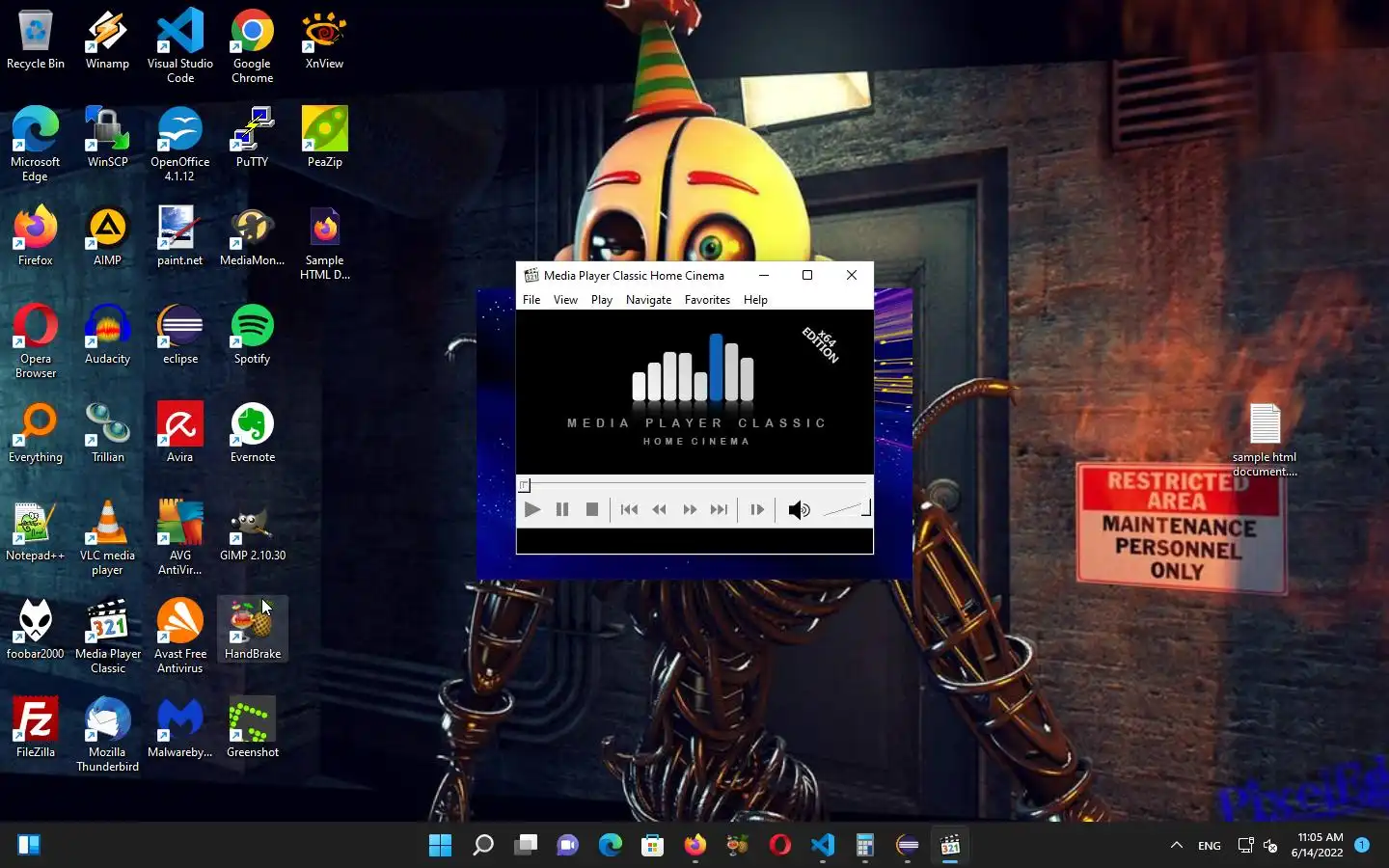Select the sample html document file on right
This screenshot has width=1389, height=868.
coord(1265,441)
